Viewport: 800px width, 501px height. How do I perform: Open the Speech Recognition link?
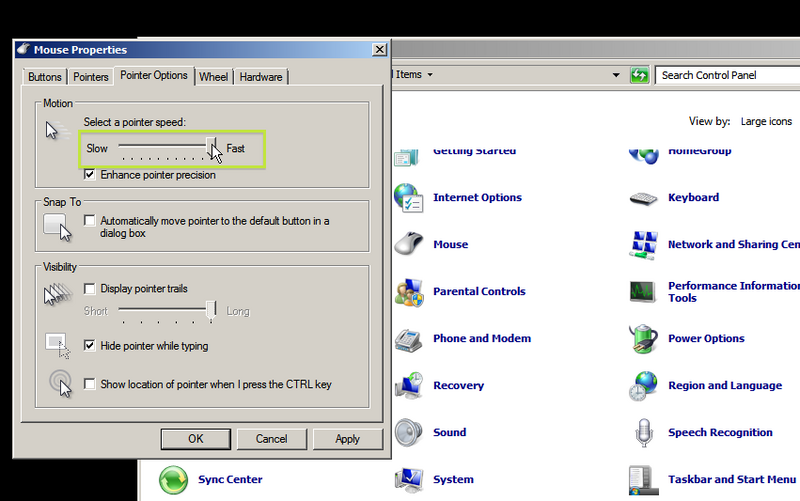pos(720,432)
